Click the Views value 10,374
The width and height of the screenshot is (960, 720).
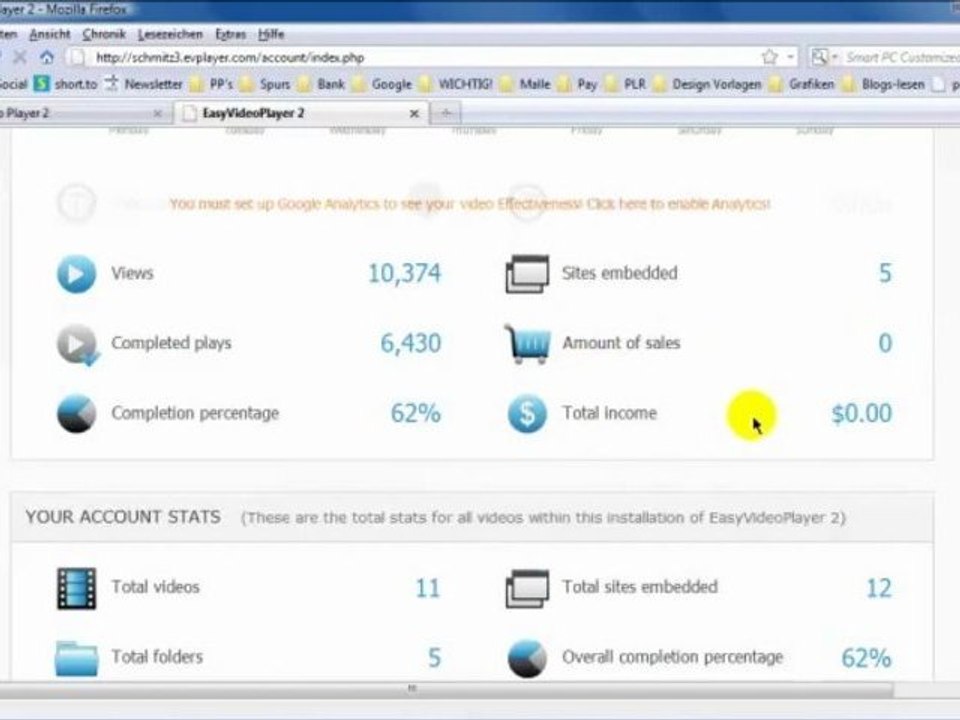point(404,273)
